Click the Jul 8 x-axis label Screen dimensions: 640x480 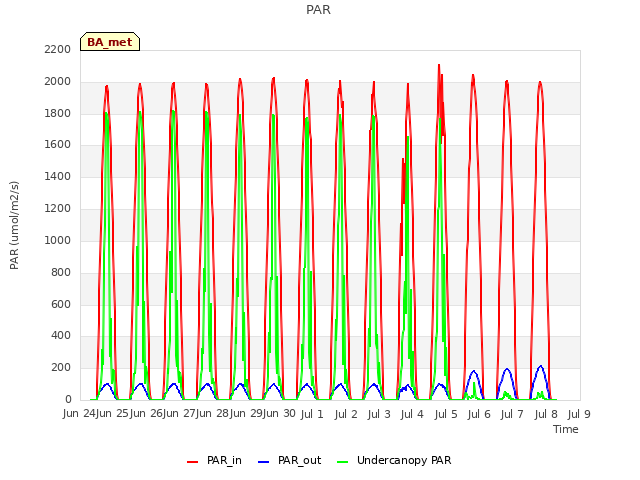point(546,414)
